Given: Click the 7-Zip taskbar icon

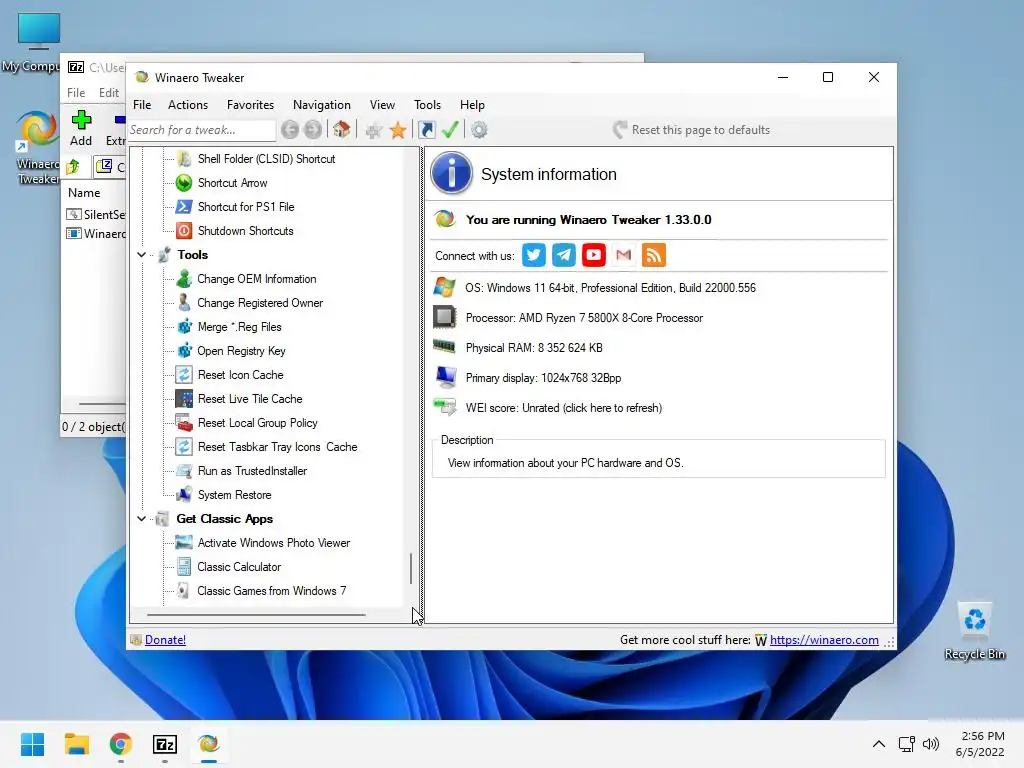Looking at the screenshot, I should [x=165, y=744].
